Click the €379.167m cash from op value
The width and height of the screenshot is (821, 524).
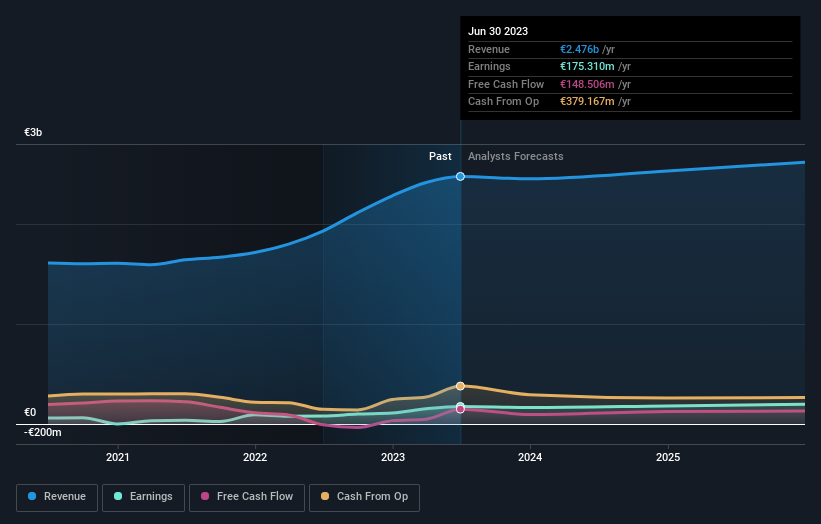click(587, 102)
